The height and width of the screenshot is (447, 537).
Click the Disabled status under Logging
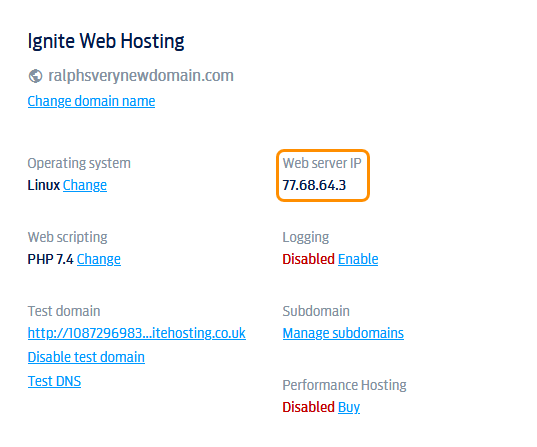pos(308,259)
